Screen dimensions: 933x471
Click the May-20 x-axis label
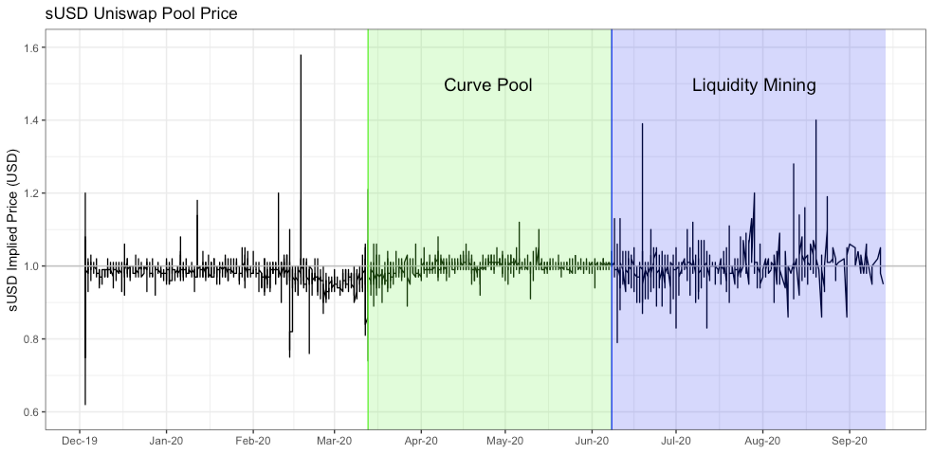click(x=505, y=441)
